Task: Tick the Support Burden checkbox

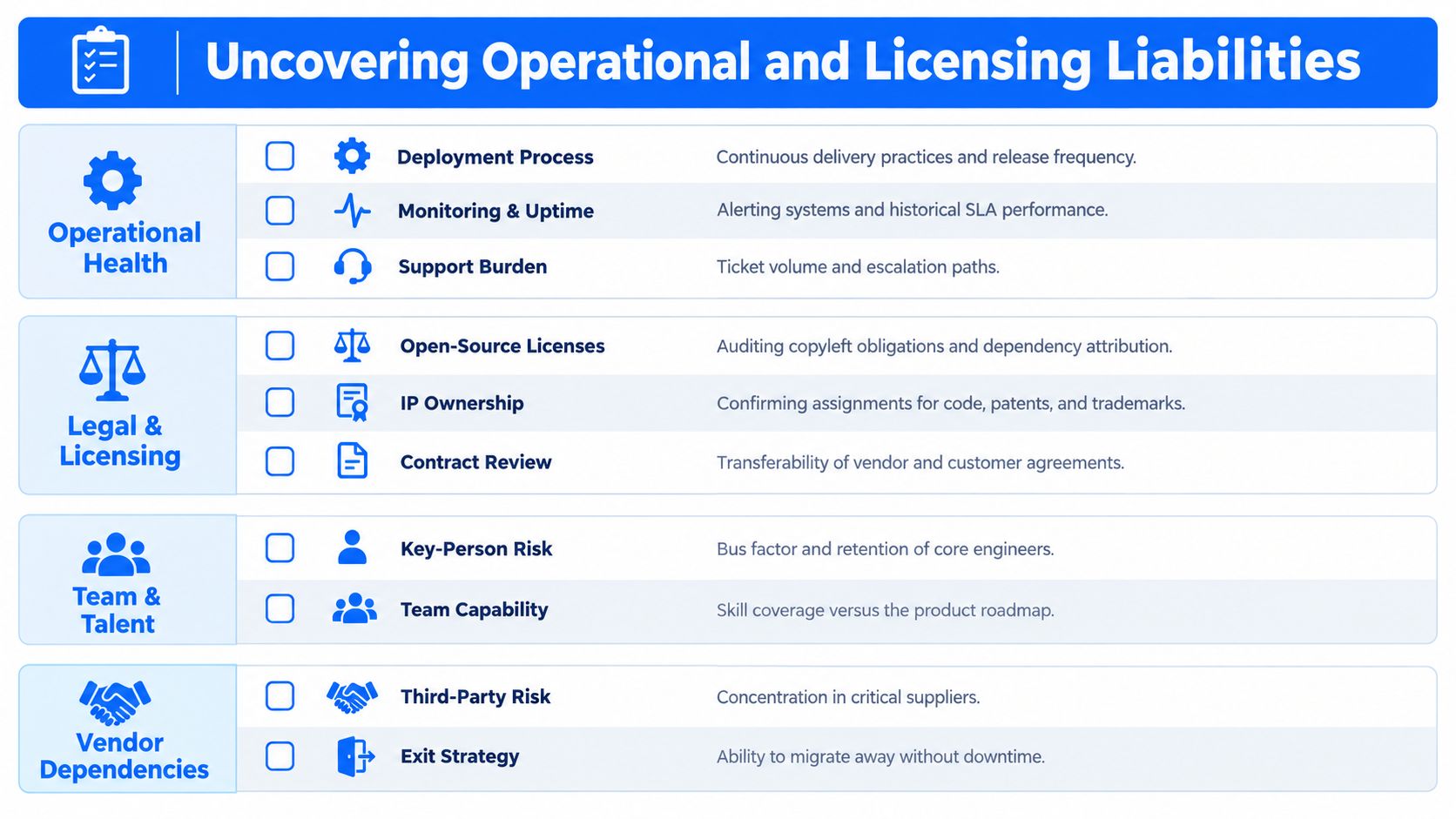Action: coord(280,266)
